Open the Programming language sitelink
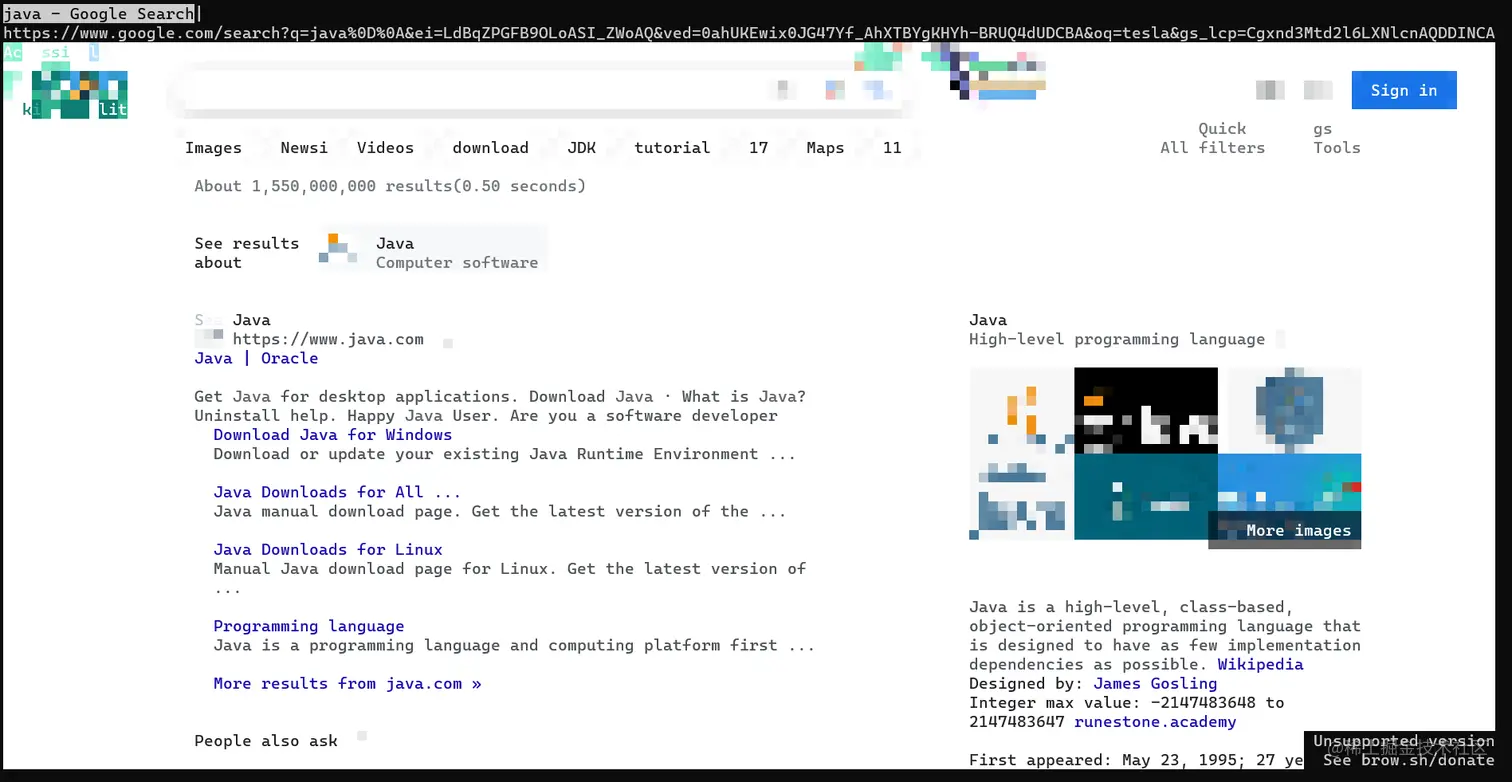This screenshot has height=782, width=1512. (308, 626)
